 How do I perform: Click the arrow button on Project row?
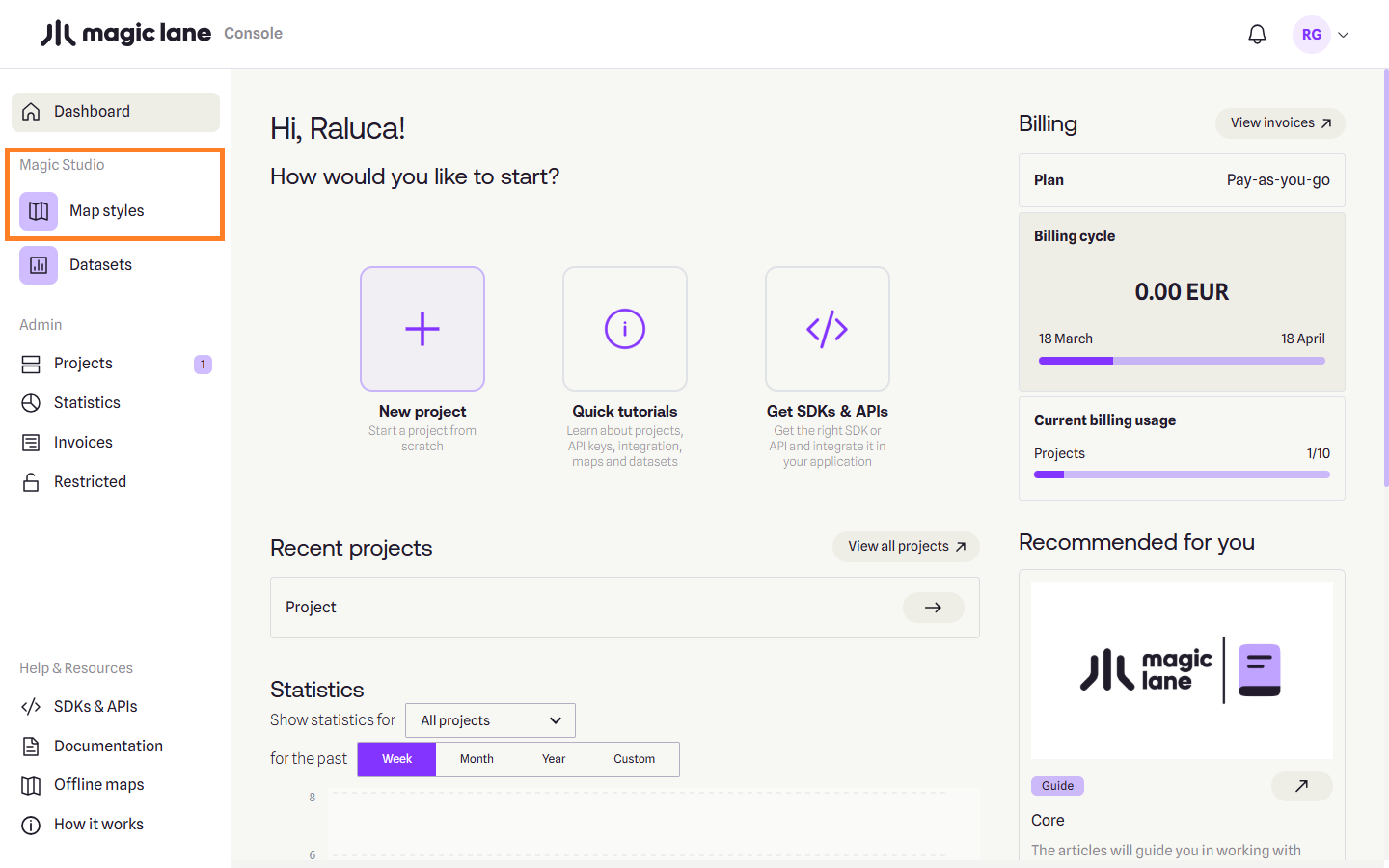pos(933,608)
